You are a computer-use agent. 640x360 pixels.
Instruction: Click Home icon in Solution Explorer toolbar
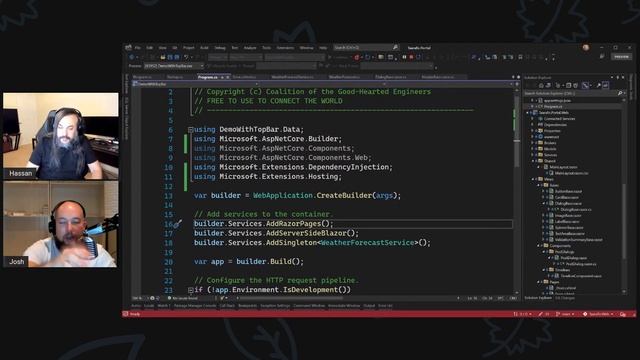[x=541, y=85]
